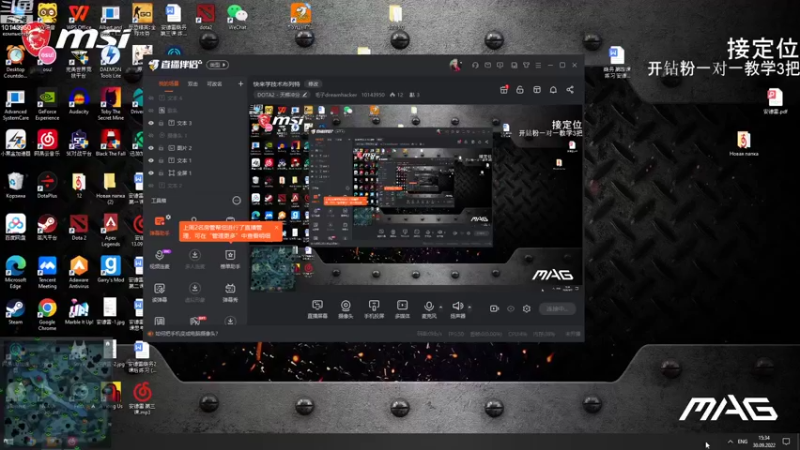This screenshot has height=450, width=800.
Task: Toggle lock on 图片 2 source
Action: (161, 148)
